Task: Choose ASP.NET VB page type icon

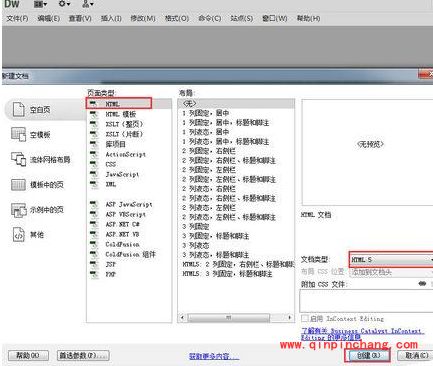Action: coord(94,234)
